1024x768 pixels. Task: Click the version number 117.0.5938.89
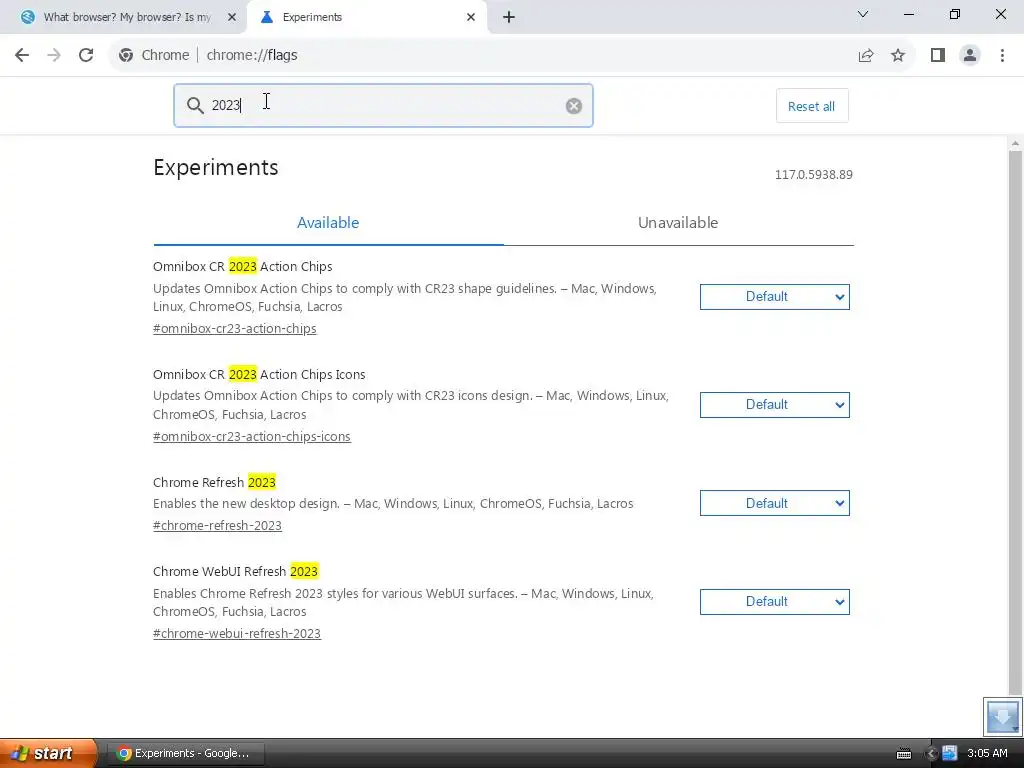point(814,174)
